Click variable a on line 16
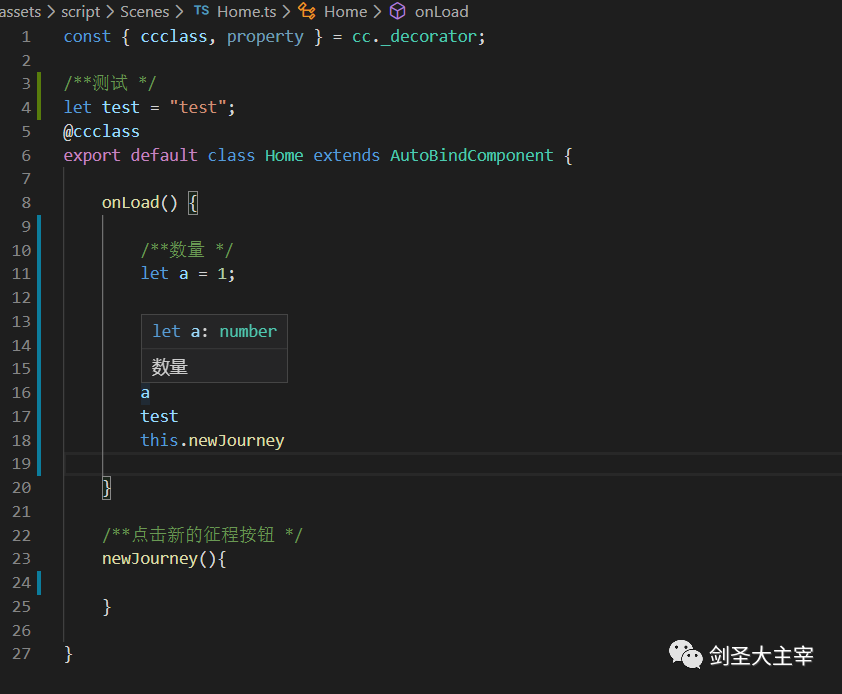The width and height of the screenshot is (842, 694). (145, 393)
